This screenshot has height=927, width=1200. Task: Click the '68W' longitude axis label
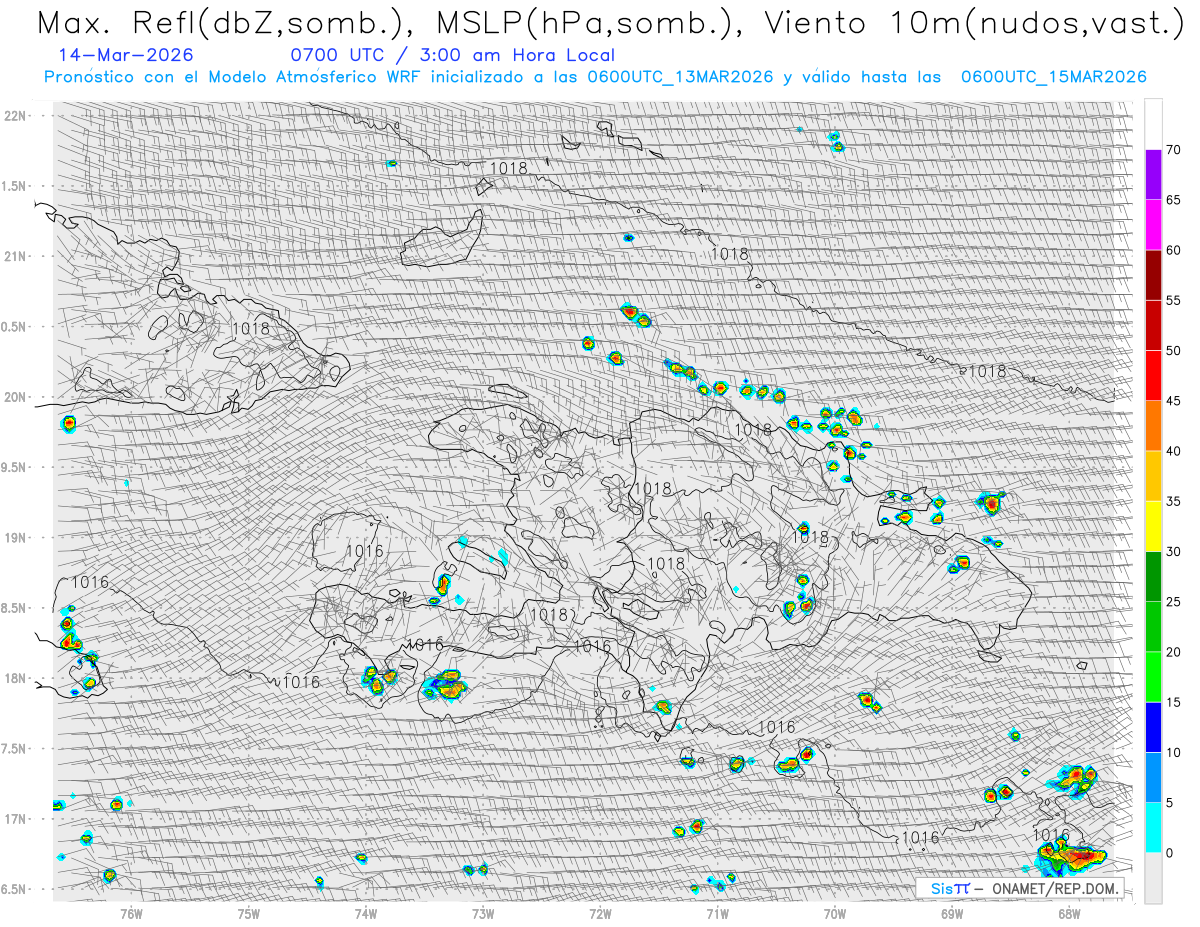click(1068, 912)
